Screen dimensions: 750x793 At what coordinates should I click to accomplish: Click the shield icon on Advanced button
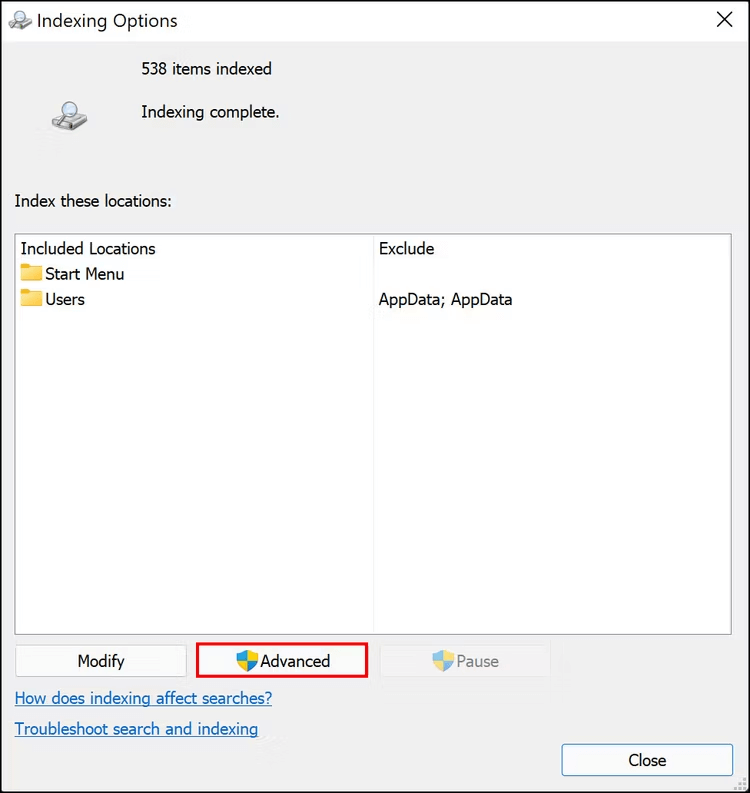click(247, 660)
